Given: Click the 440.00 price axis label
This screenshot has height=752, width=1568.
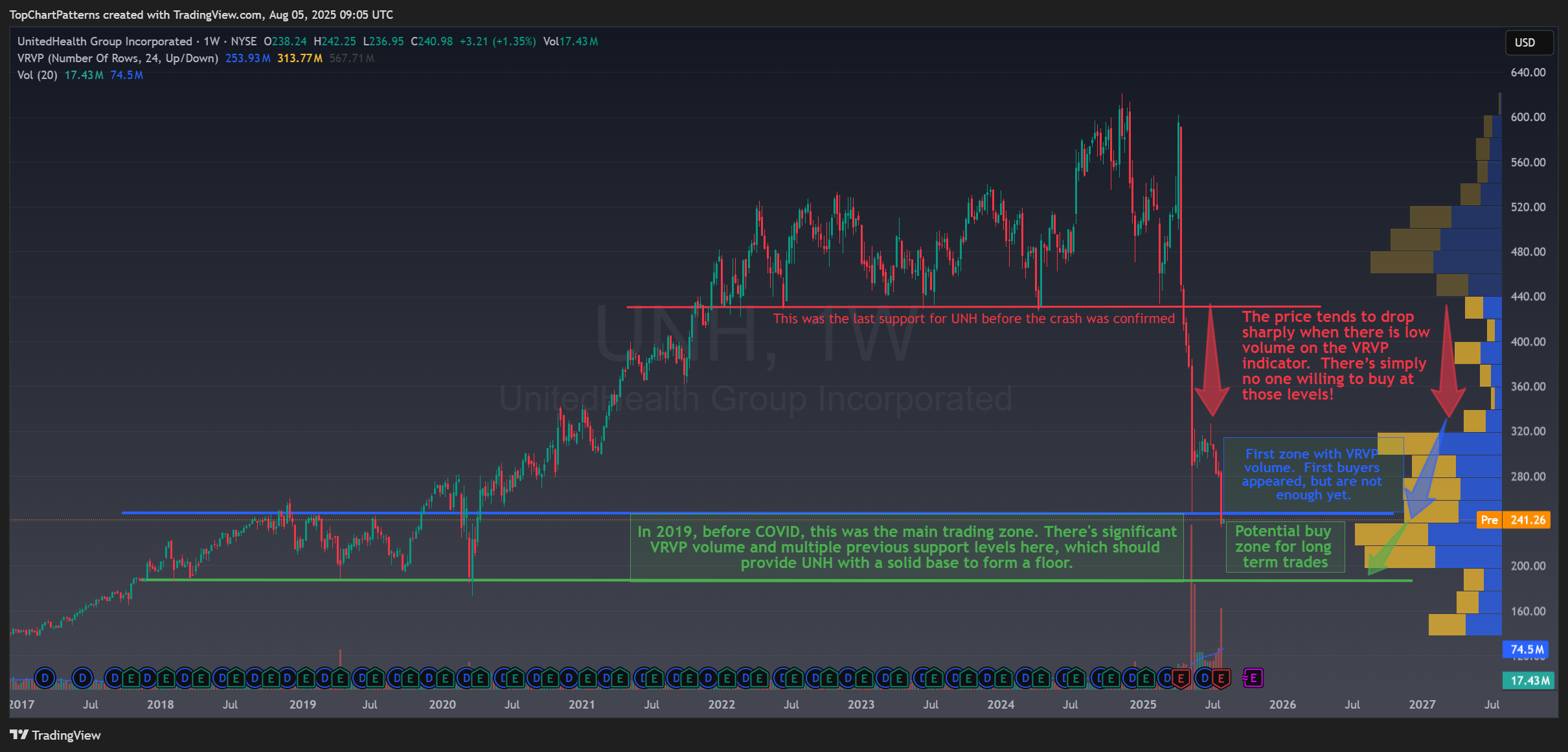Looking at the screenshot, I should [1528, 297].
